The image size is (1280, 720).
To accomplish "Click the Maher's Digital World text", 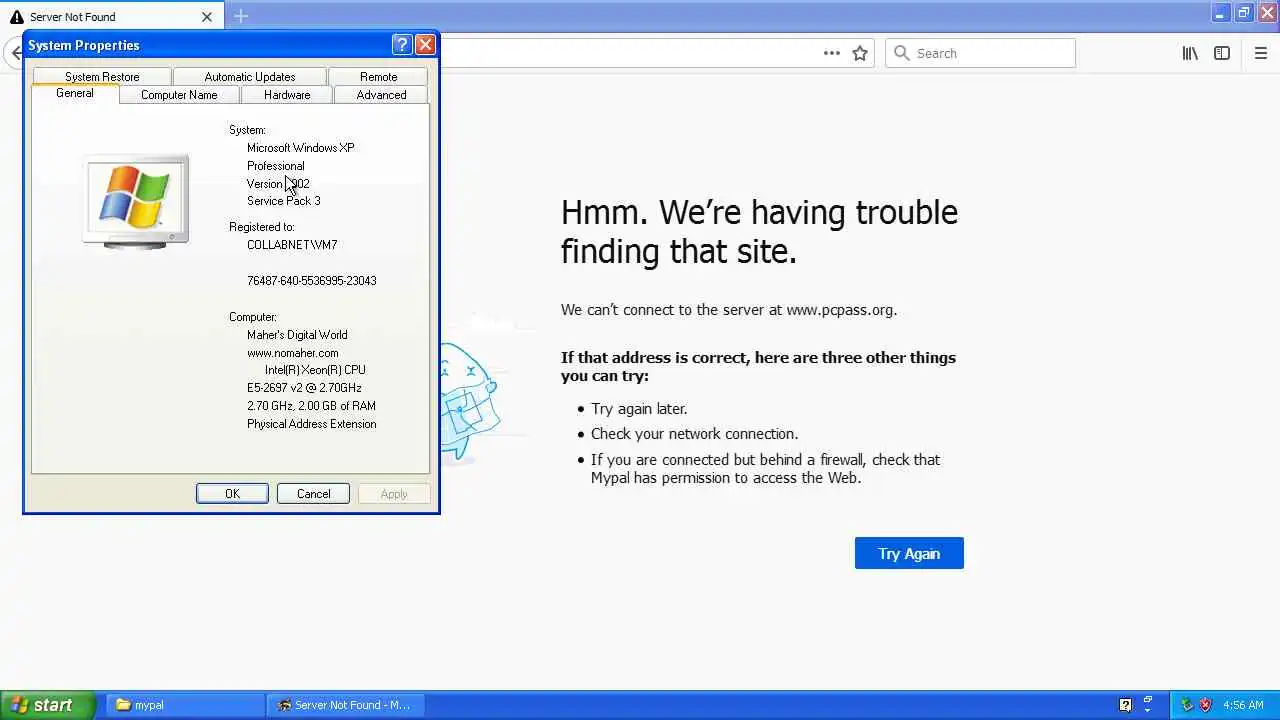I will [x=297, y=335].
